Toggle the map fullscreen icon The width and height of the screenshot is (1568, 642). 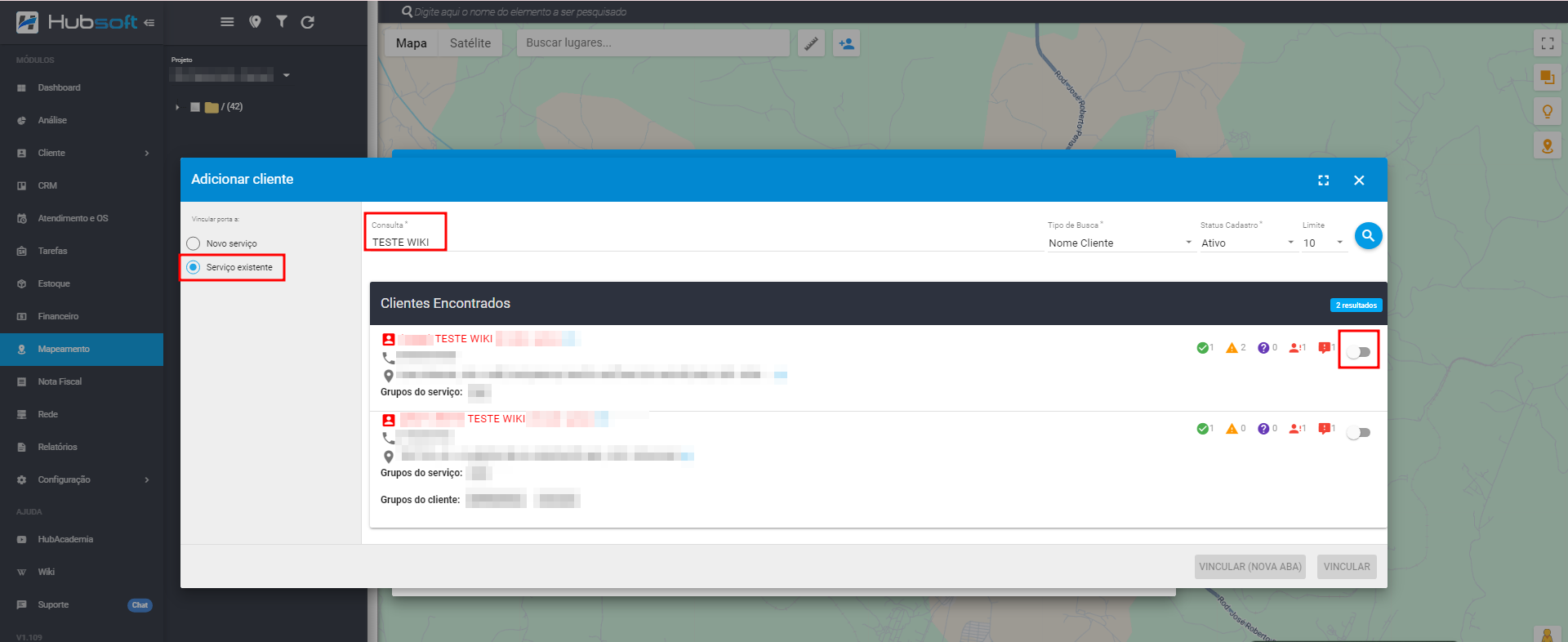tap(1548, 43)
